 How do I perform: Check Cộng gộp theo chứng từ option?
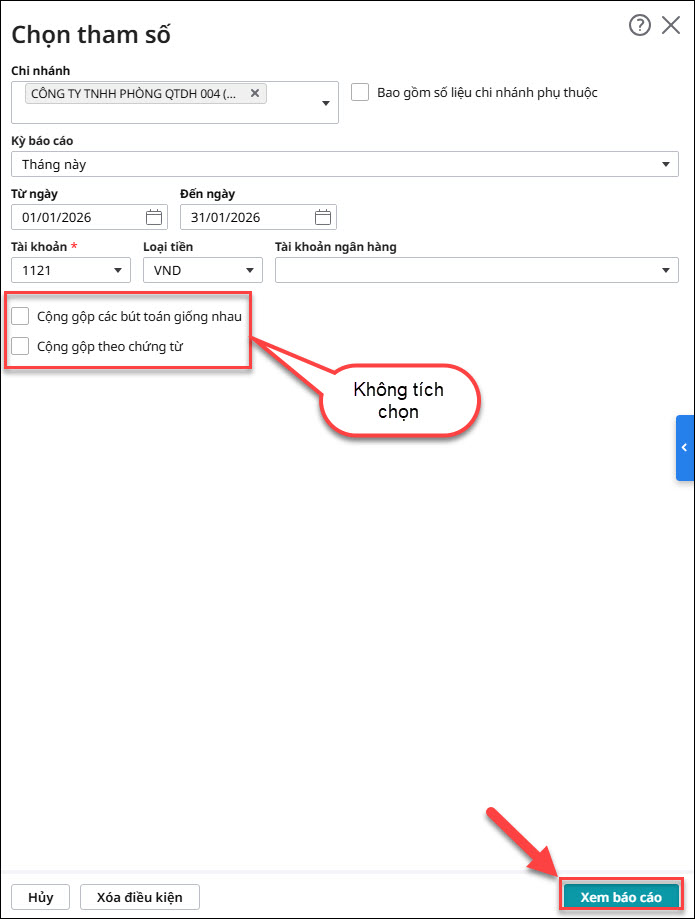[x=21, y=346]
